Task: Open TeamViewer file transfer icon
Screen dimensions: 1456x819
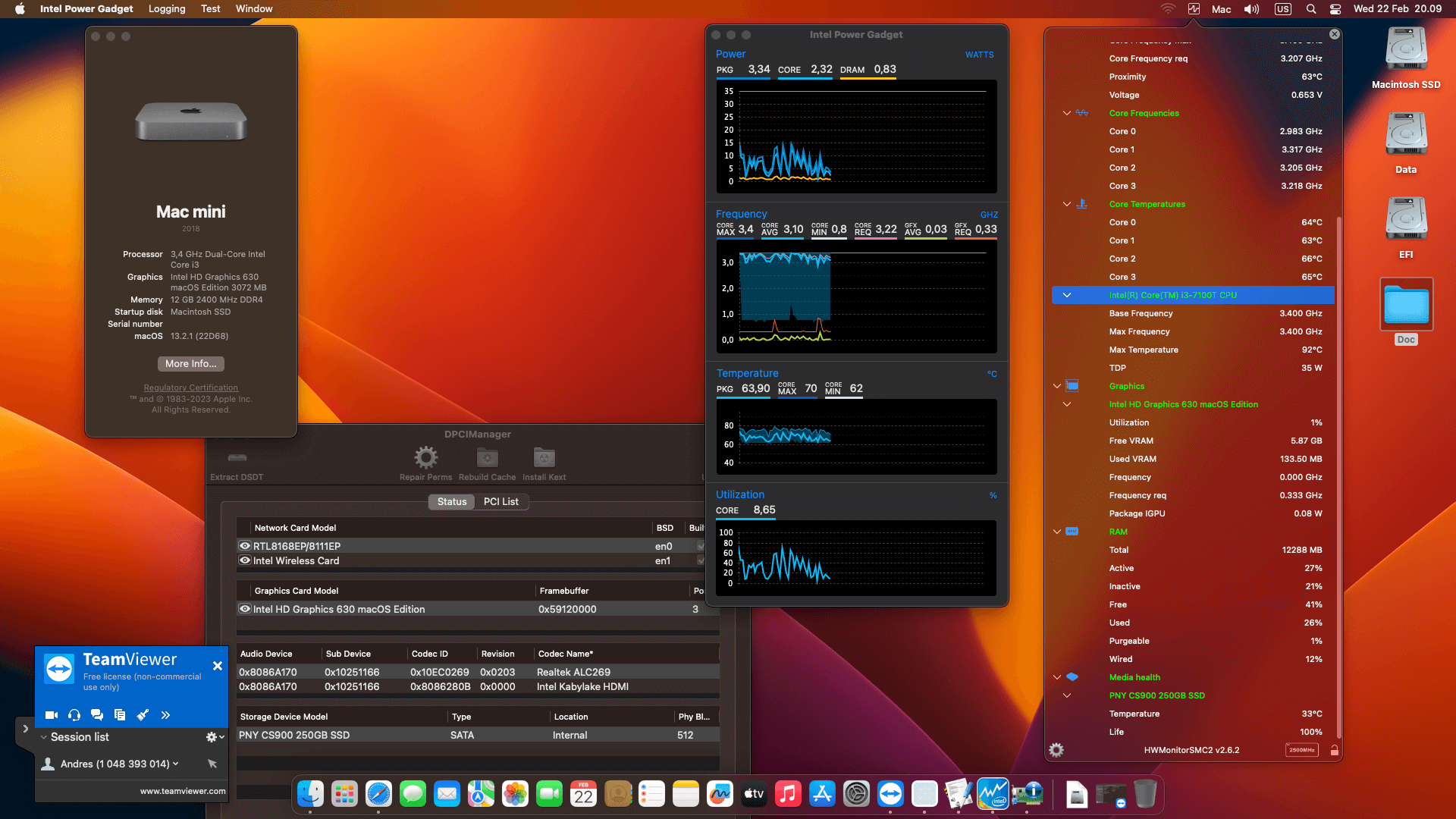Action: click(x=120, y=714)
